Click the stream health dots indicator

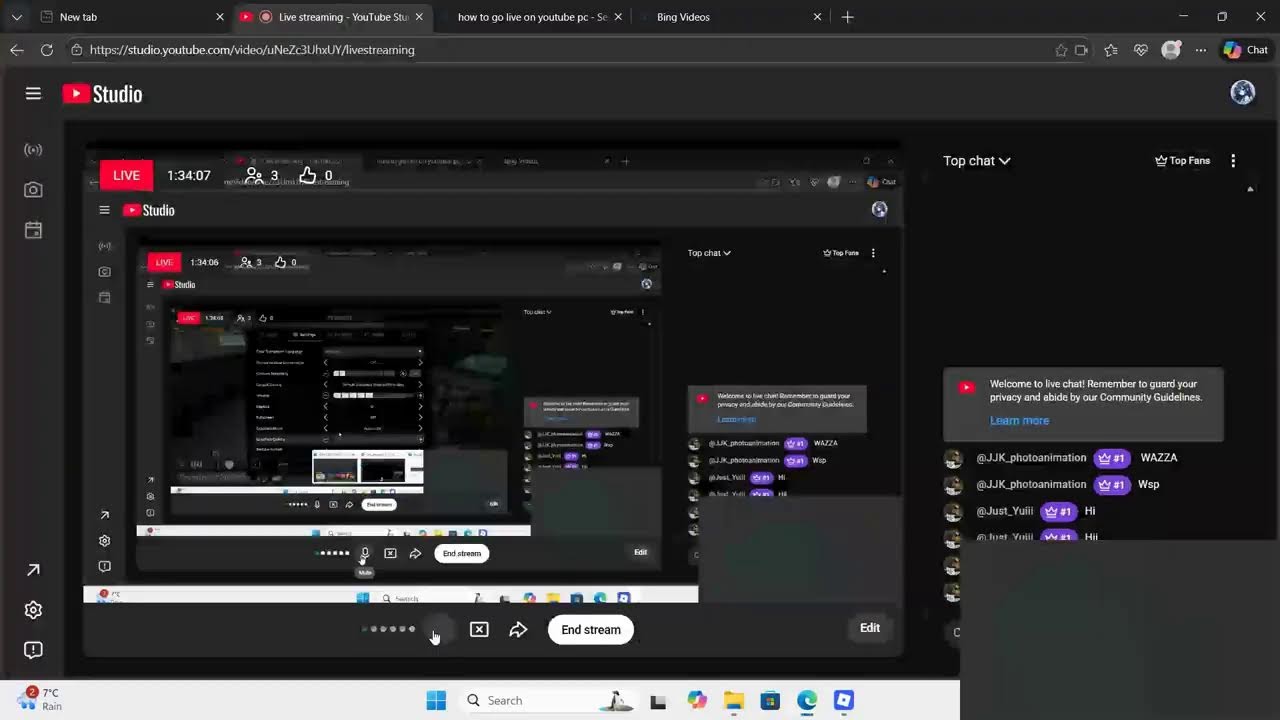[x=388, y=629]
